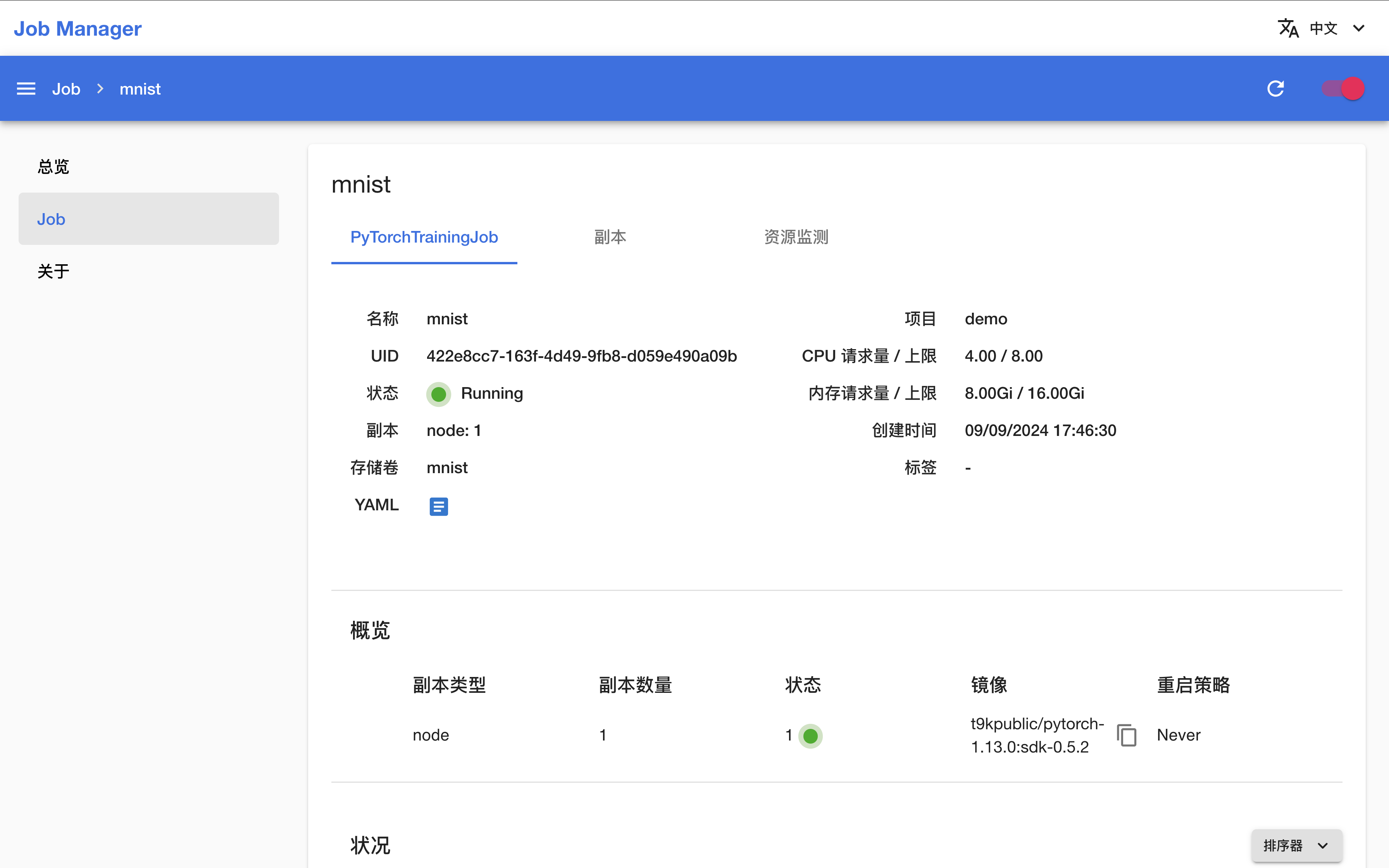Click the 镜像 column header
Viewport: 1389px width, 868px height.
(989, 685)
